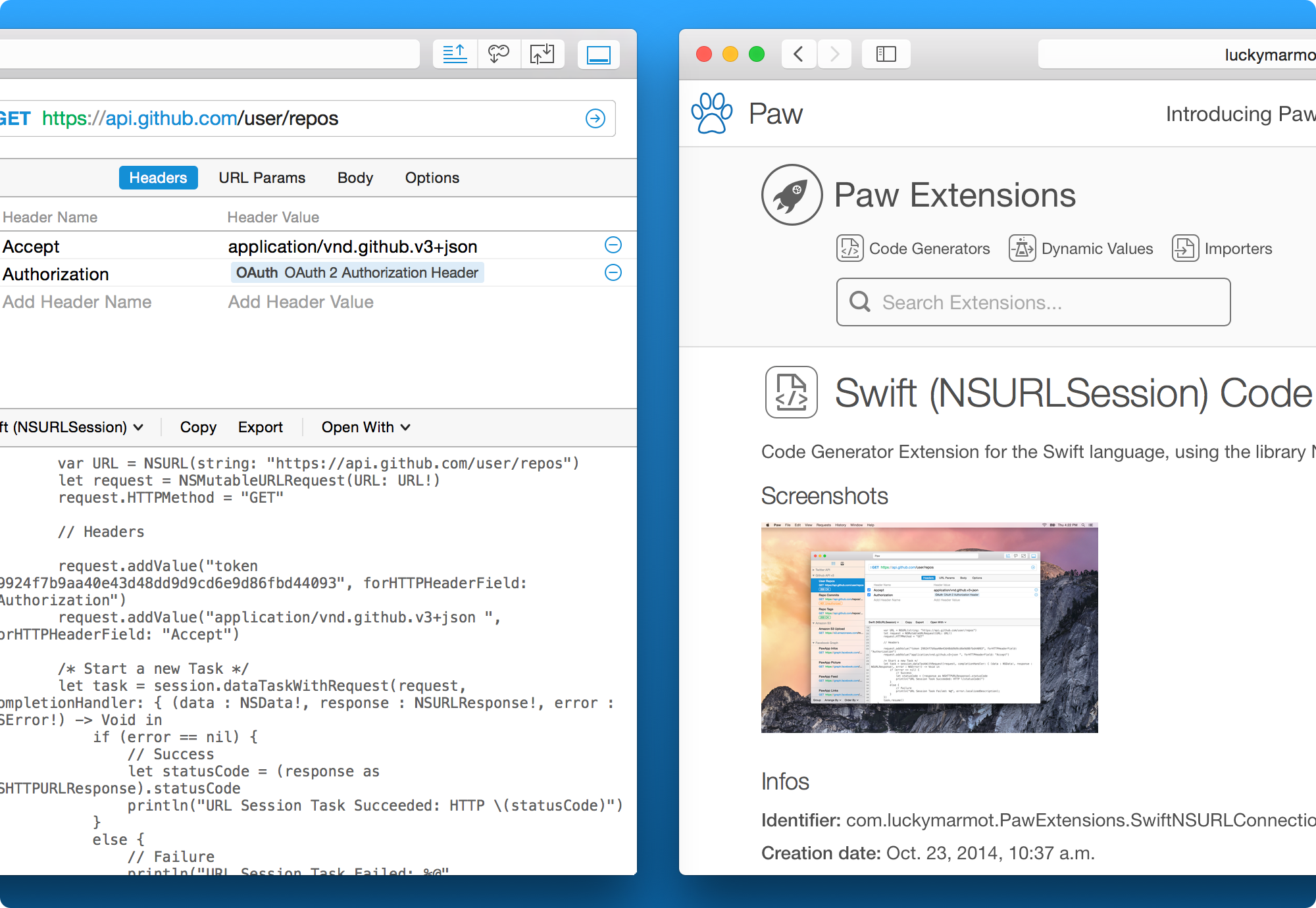This screenshot has width=1316, height=908.
Task: Click the application/vnd.github.v3+json value
Action: click(x=353, y=247)
